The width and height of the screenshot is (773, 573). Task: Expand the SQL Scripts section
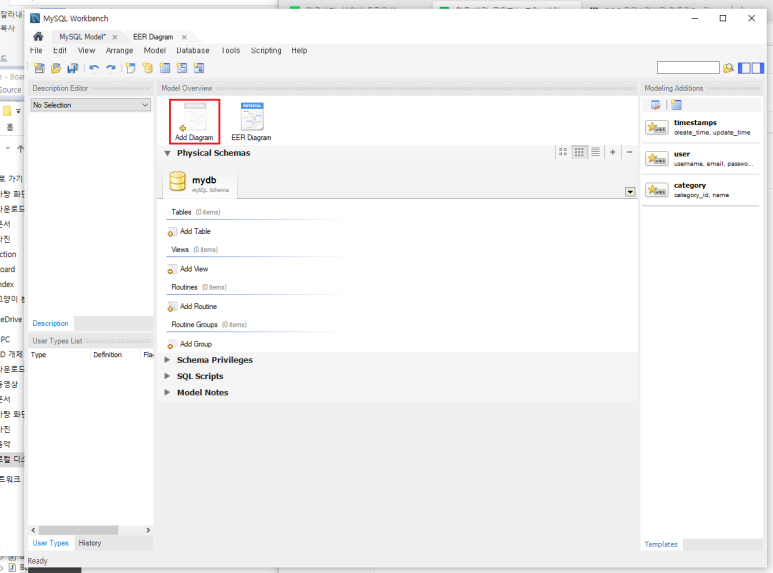[167, 376]
